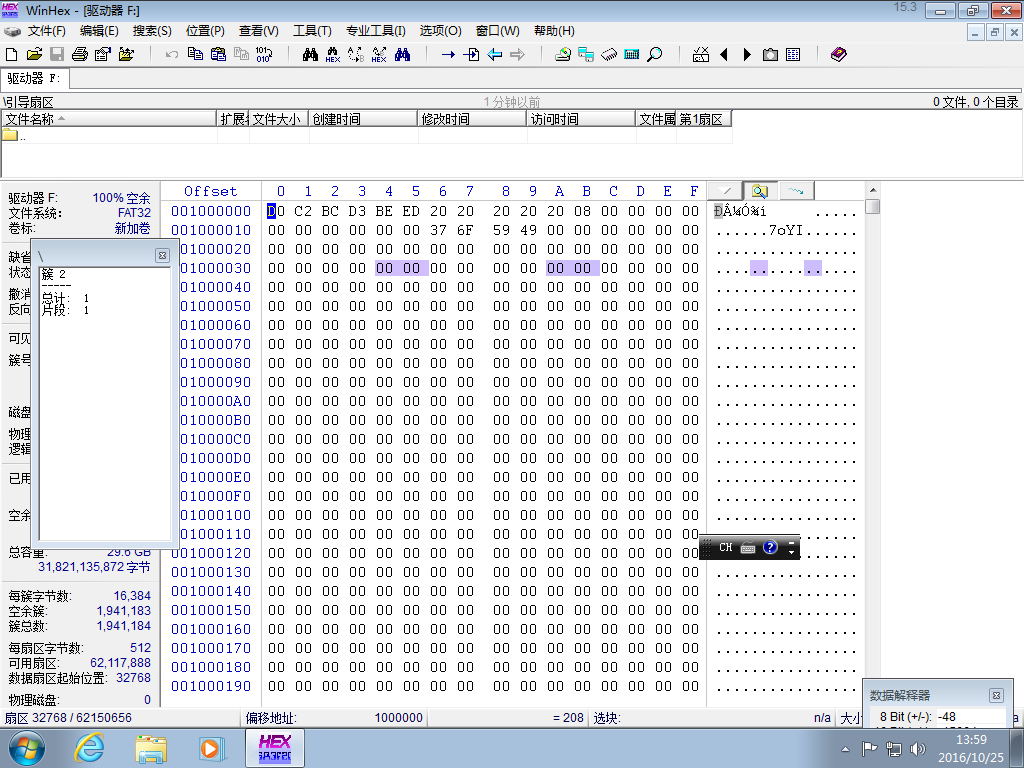Click the volume speaker tray icon
The width and height of the screenshot is (1024, 768).
(918, 748)
